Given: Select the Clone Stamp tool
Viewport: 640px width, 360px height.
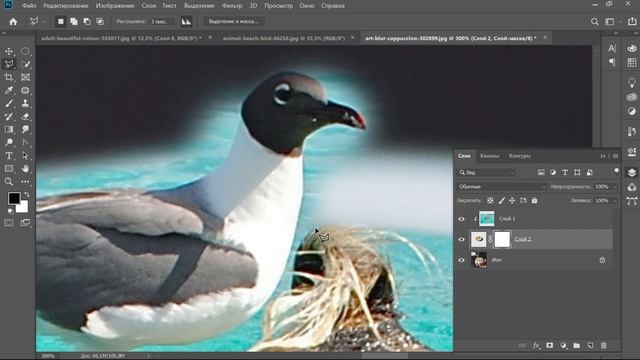Looking at the screenshot, I should click(25, 103).
